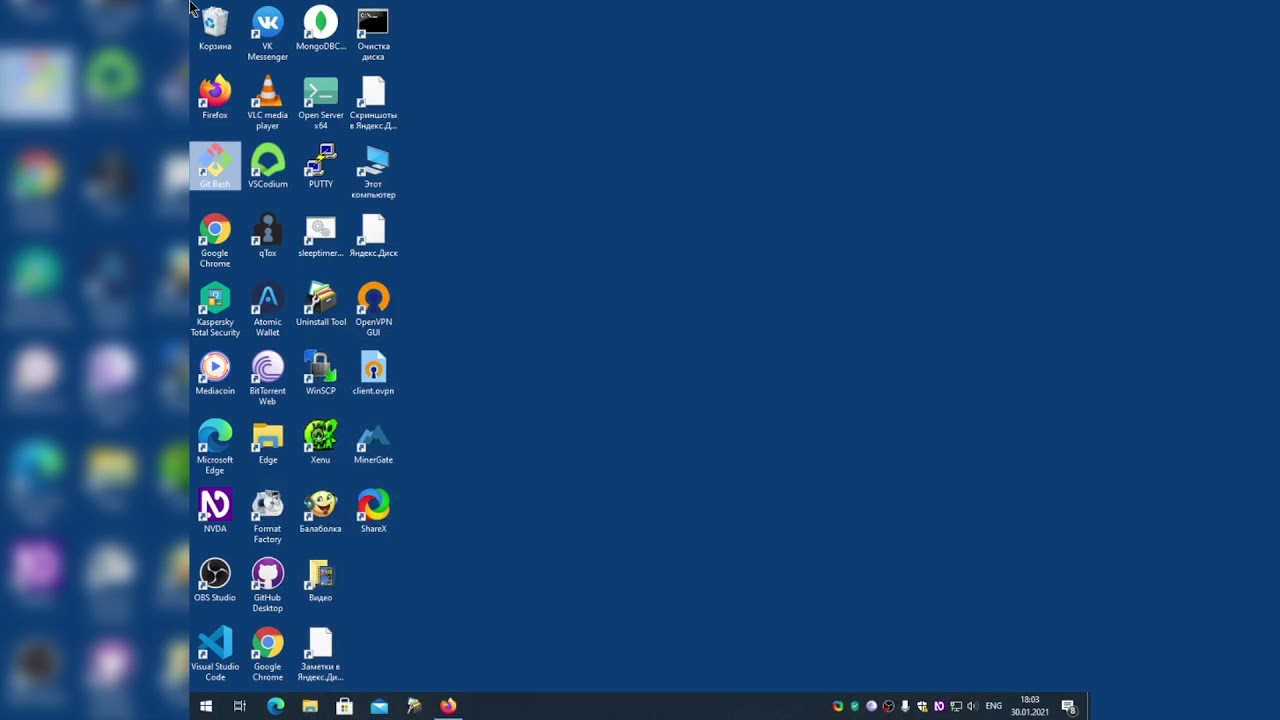Viewport: 1280px width, 720px height.
Task: Select the Uninstall Tool desktop shortcut
Action: pos(320,305)
